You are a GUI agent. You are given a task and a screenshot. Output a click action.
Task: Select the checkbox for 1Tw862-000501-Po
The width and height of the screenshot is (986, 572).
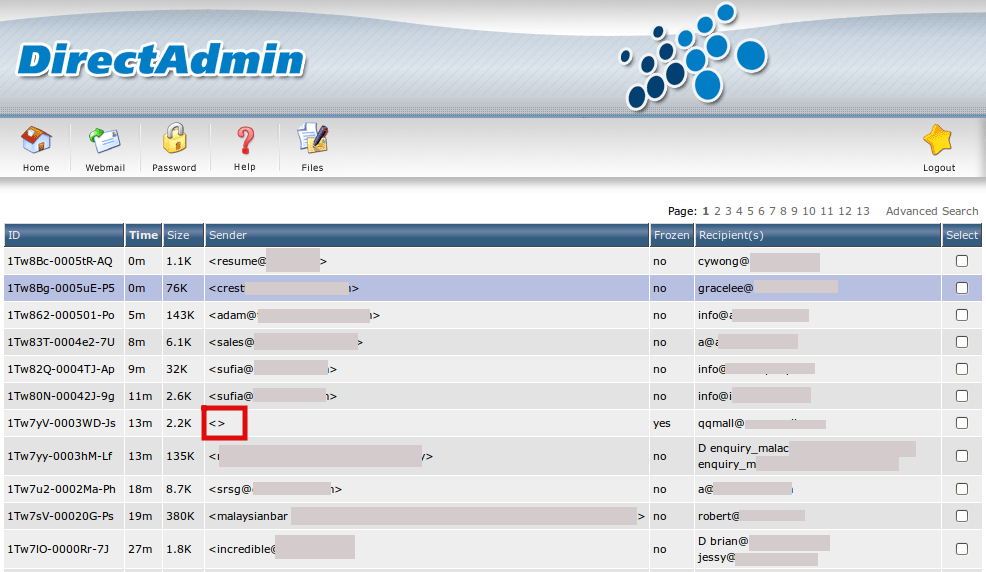[961, 315]
